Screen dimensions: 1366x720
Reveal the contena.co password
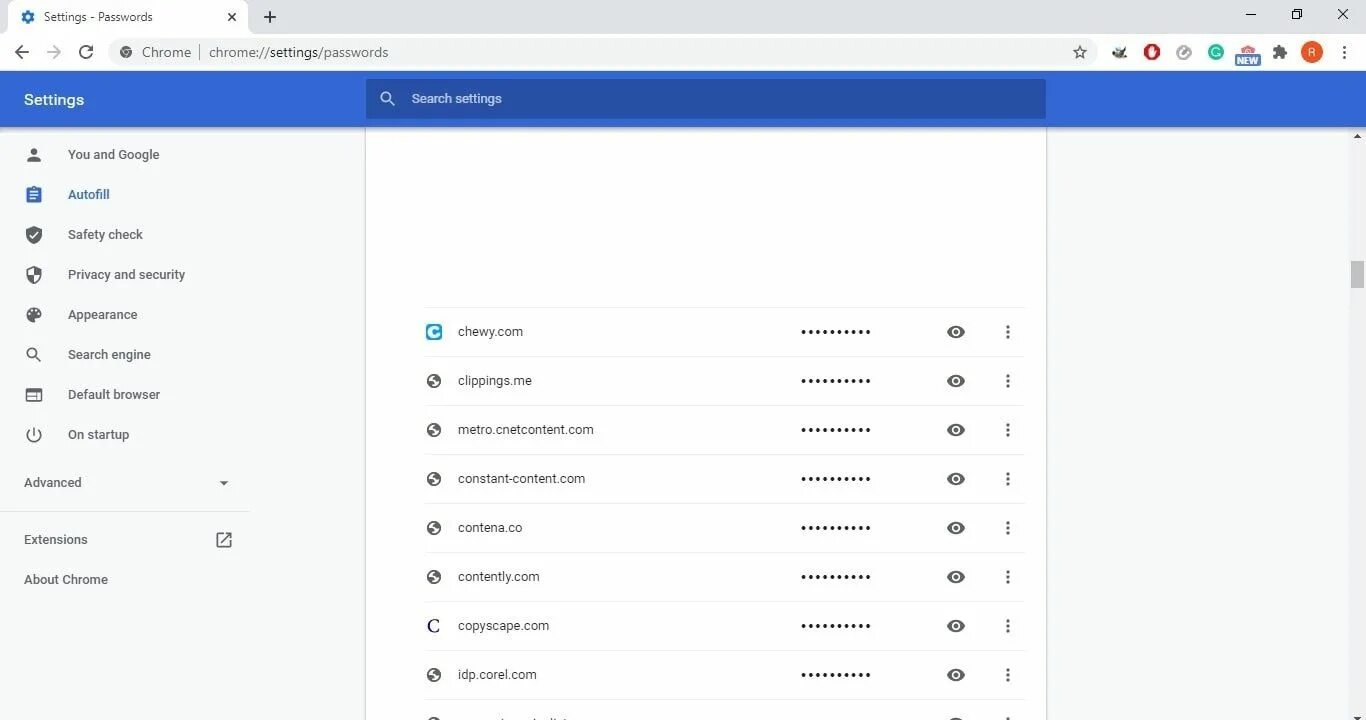(x=956, y=528)
